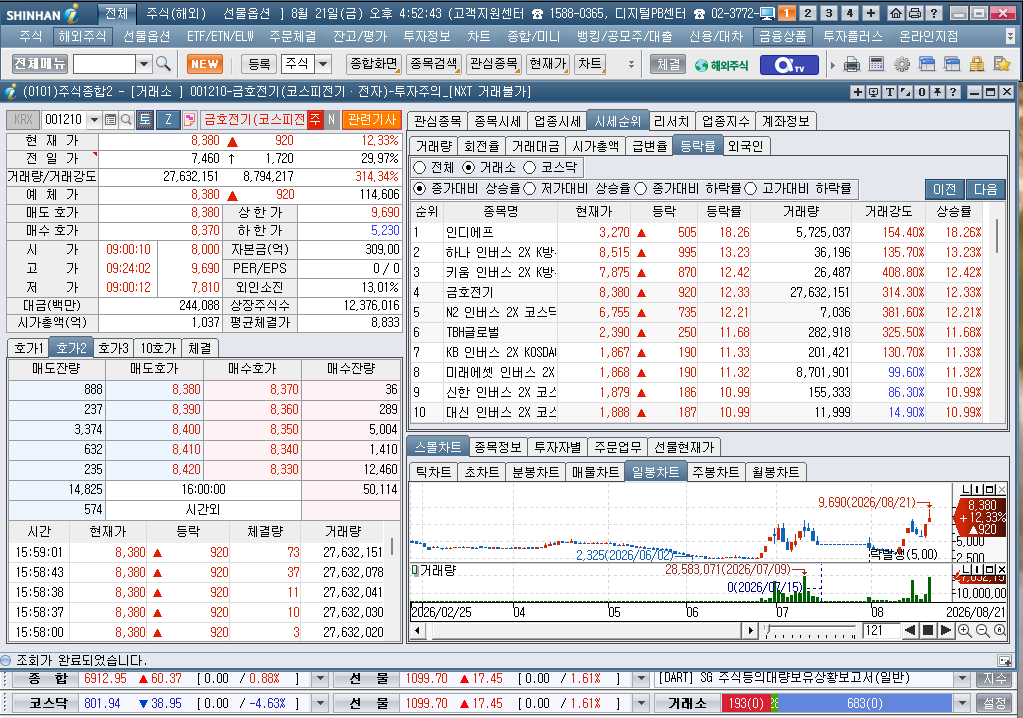Open stock list icon beside code 001210

pos(110,119)
